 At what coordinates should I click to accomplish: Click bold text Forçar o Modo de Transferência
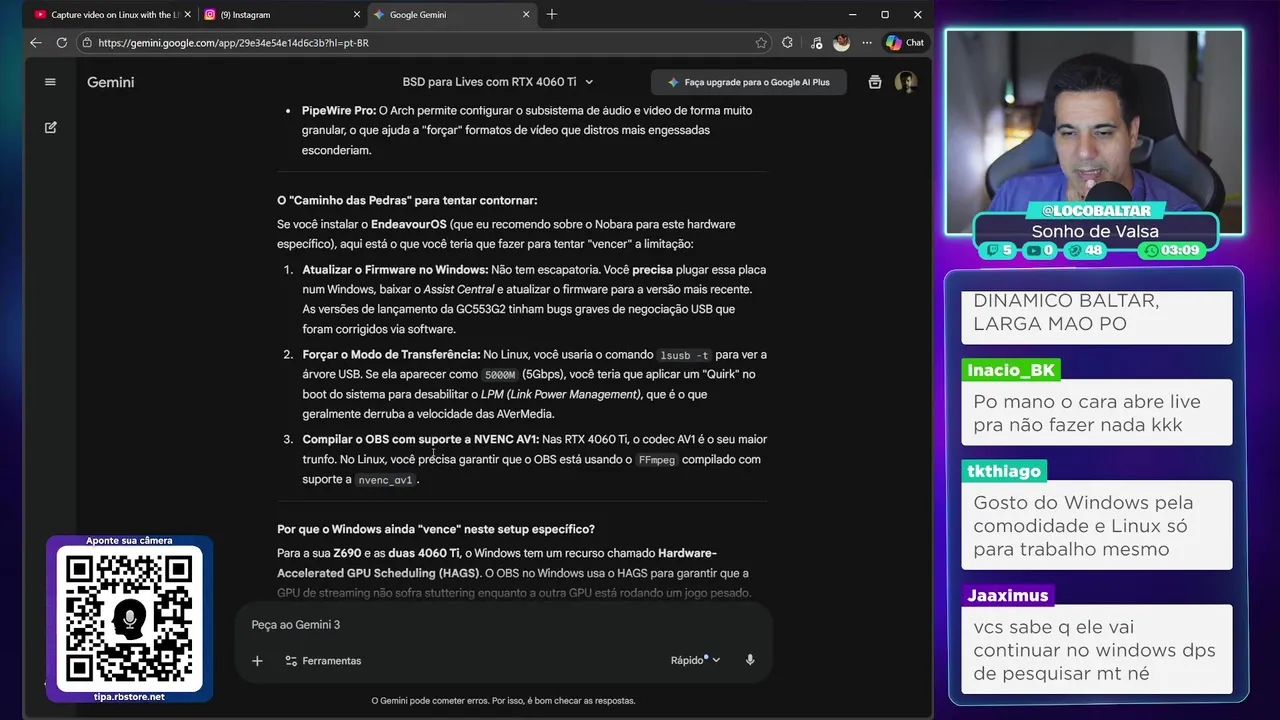pyautogui.click(x=391, y=355)
